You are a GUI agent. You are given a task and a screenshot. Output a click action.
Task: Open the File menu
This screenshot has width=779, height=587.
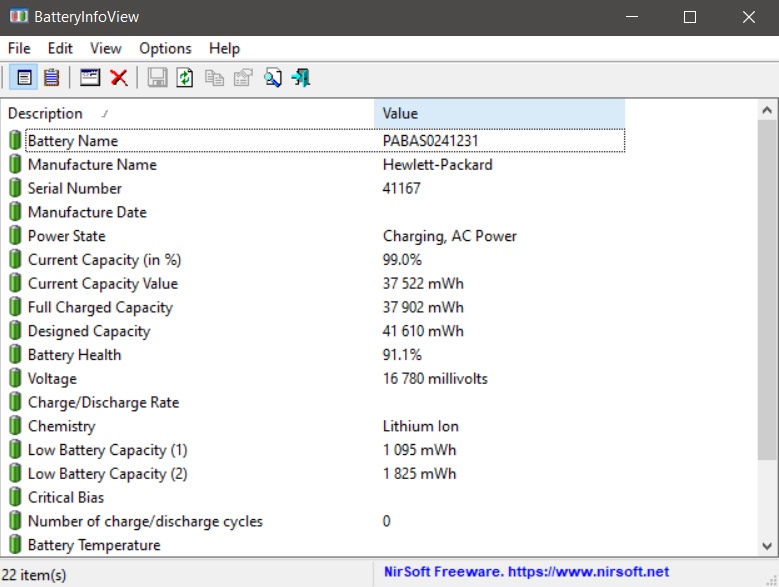[19, 48]
